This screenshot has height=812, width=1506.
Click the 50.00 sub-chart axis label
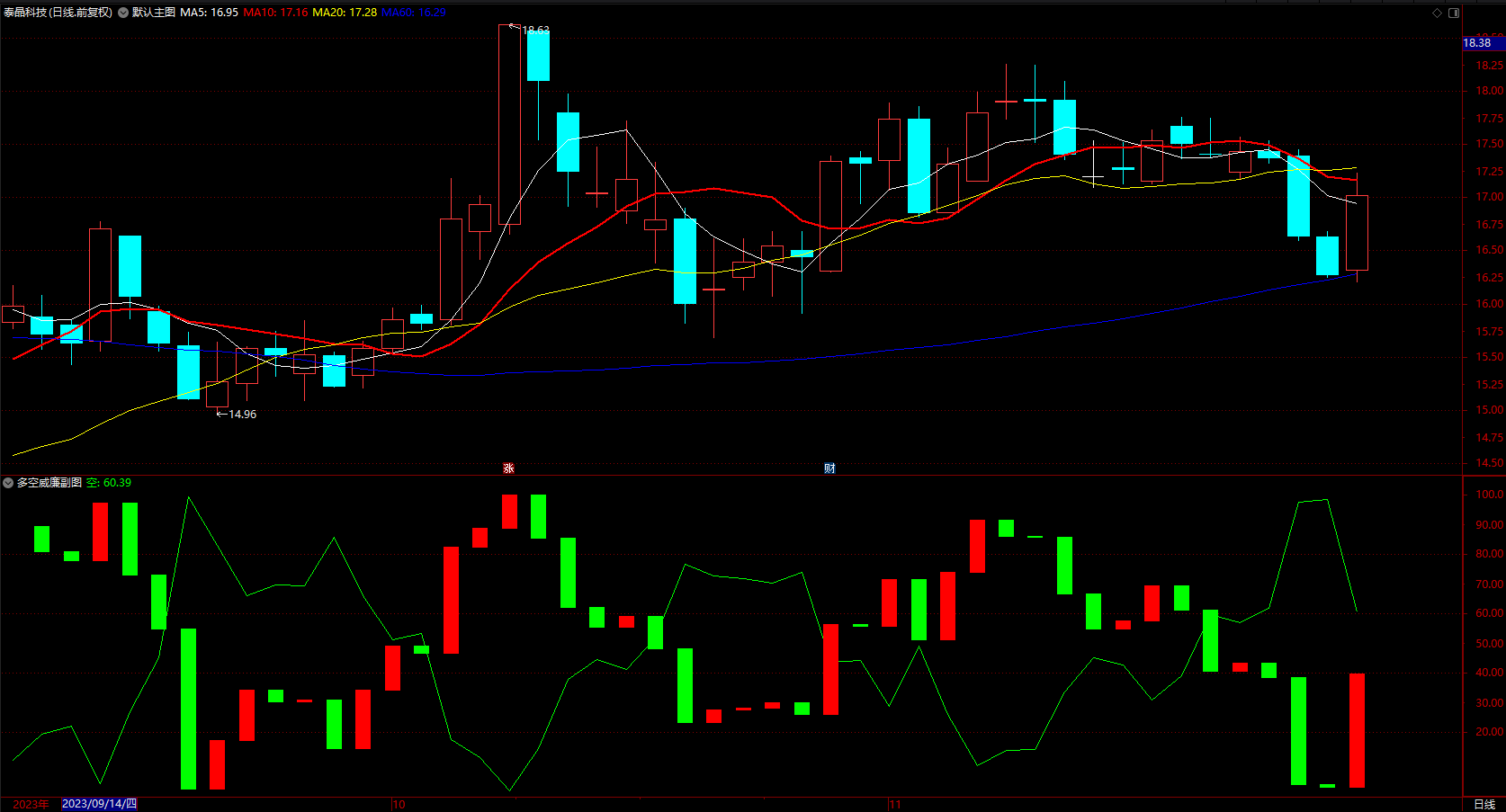[x=1489, y=644]
